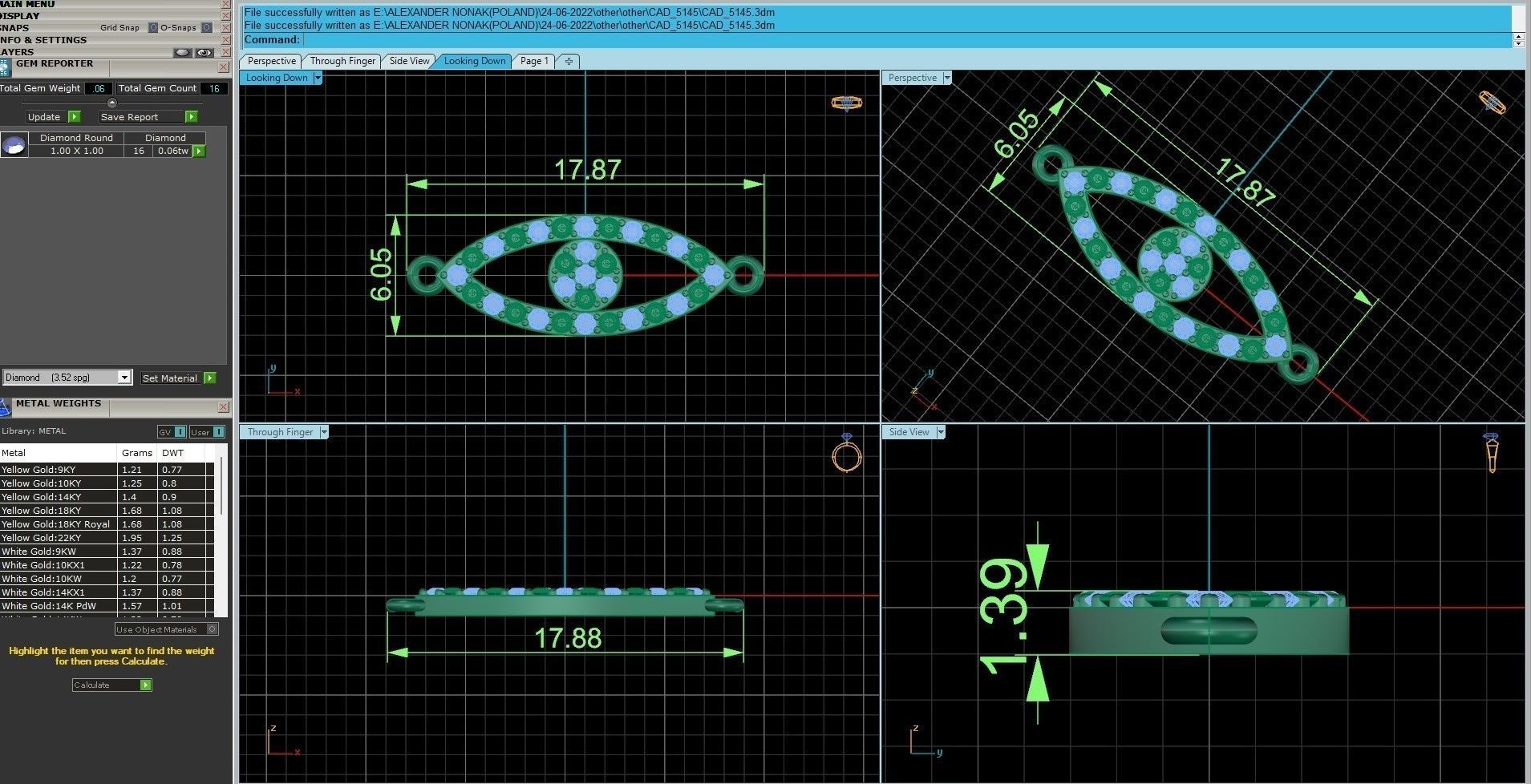Click the Gem Reporter panel icon
The height and width of the screenshot is (784, 1531).
5,69
